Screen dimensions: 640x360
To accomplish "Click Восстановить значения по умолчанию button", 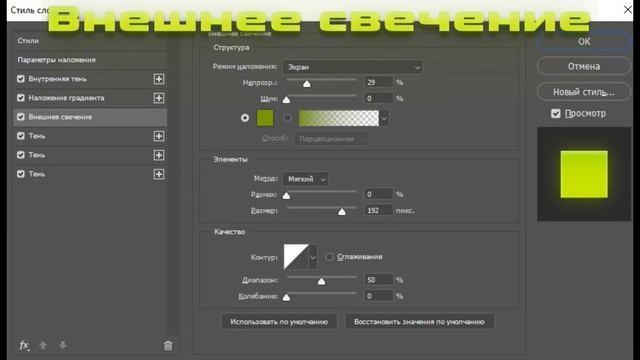I will (x=419, y=322).
